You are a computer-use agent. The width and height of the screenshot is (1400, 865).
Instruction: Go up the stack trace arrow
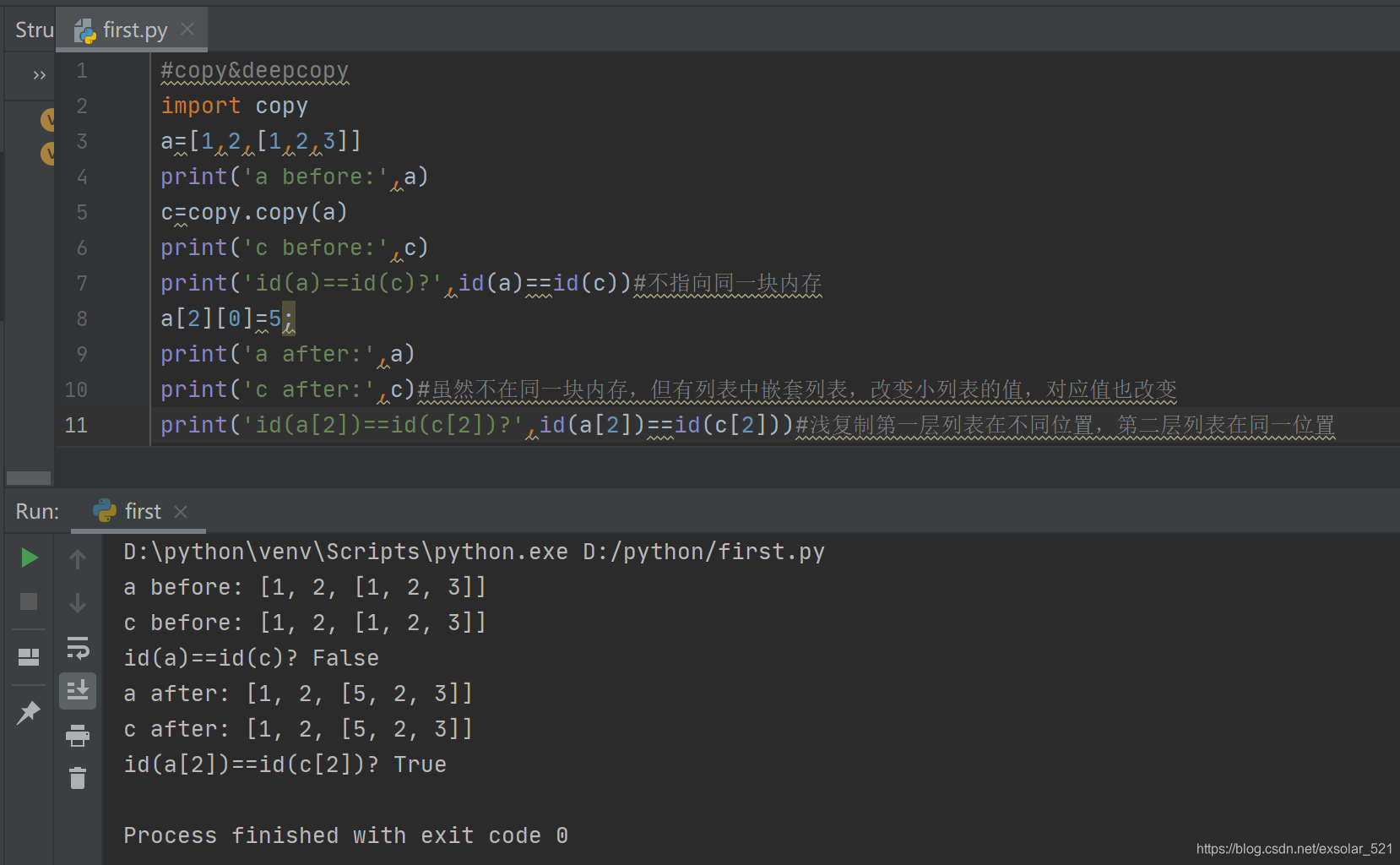pos(78,559)
